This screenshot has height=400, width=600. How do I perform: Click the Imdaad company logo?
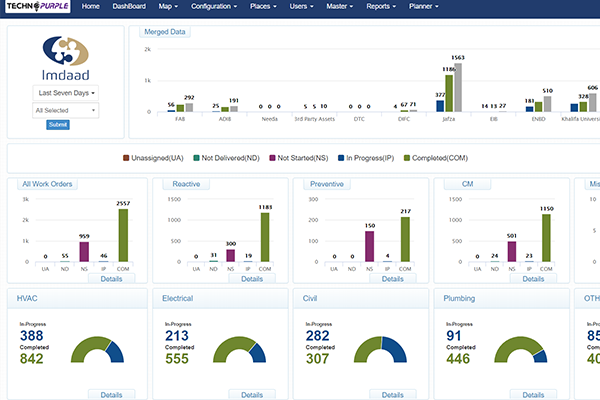pos(65,59)
